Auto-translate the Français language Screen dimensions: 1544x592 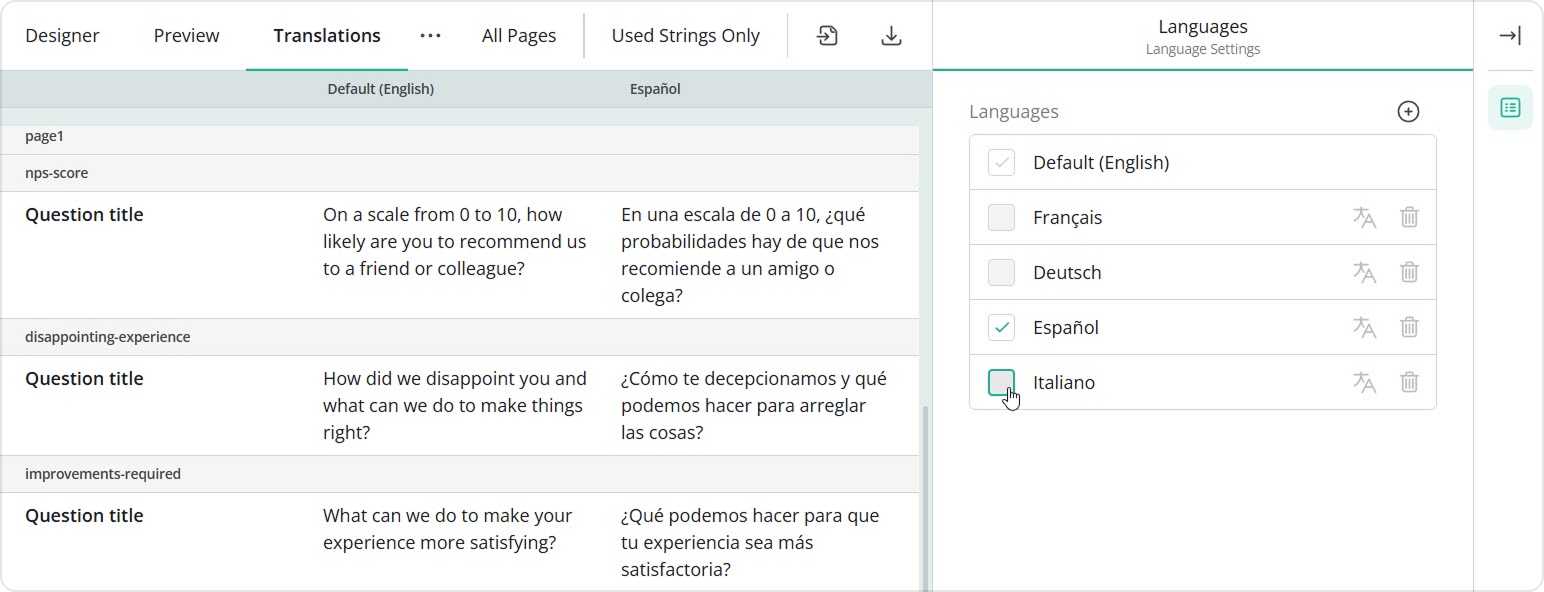[1365, 217]
